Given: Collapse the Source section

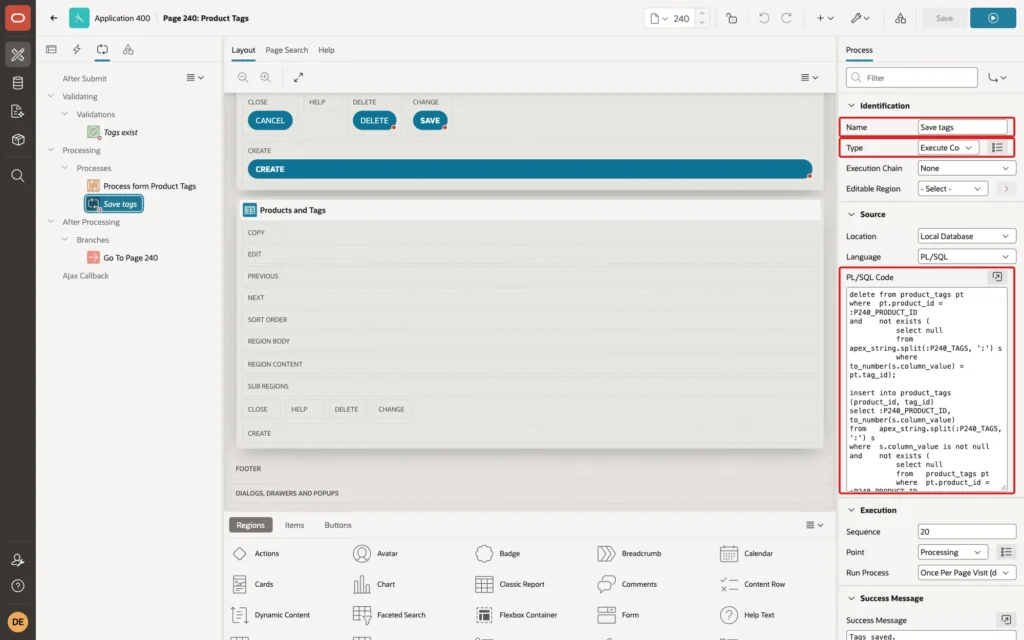Looking at the screenshot, I should click(851, 214).
